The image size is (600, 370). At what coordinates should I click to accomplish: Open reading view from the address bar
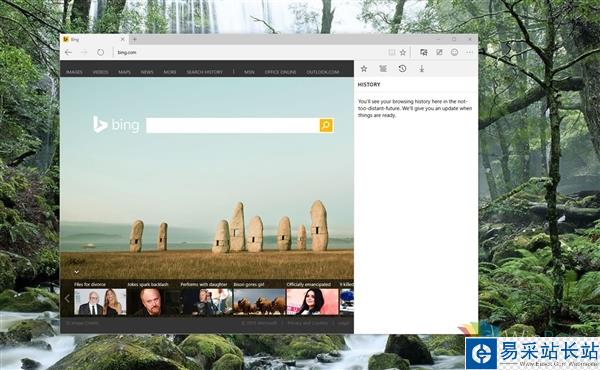click(x=391, y=52)
